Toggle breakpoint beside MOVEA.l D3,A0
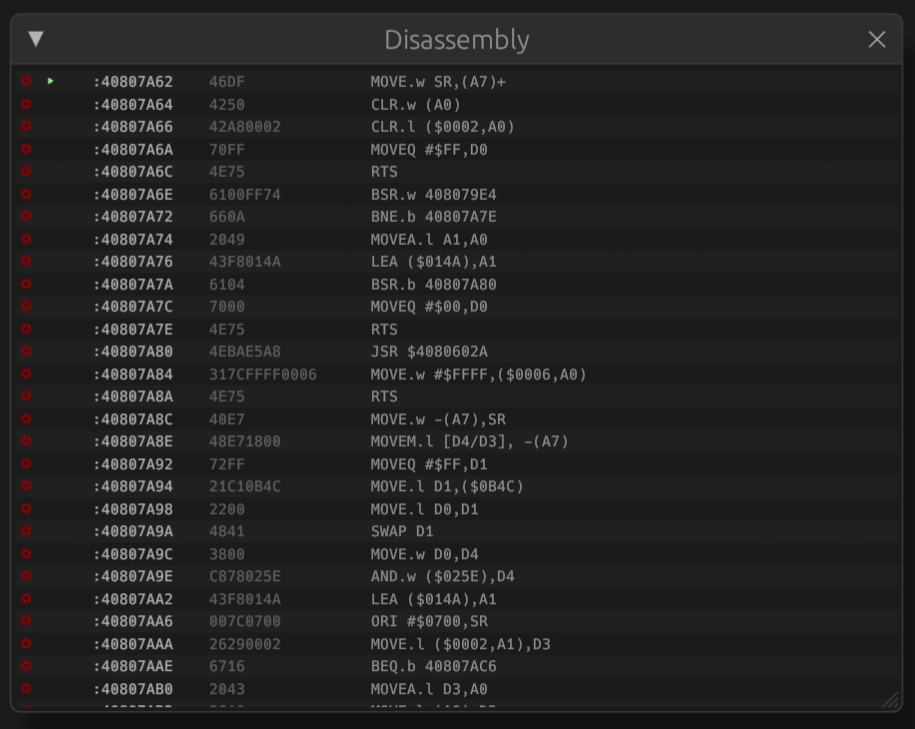Image resolution: width=915 pixels, height=729 pixels. [x=25, y=689]
